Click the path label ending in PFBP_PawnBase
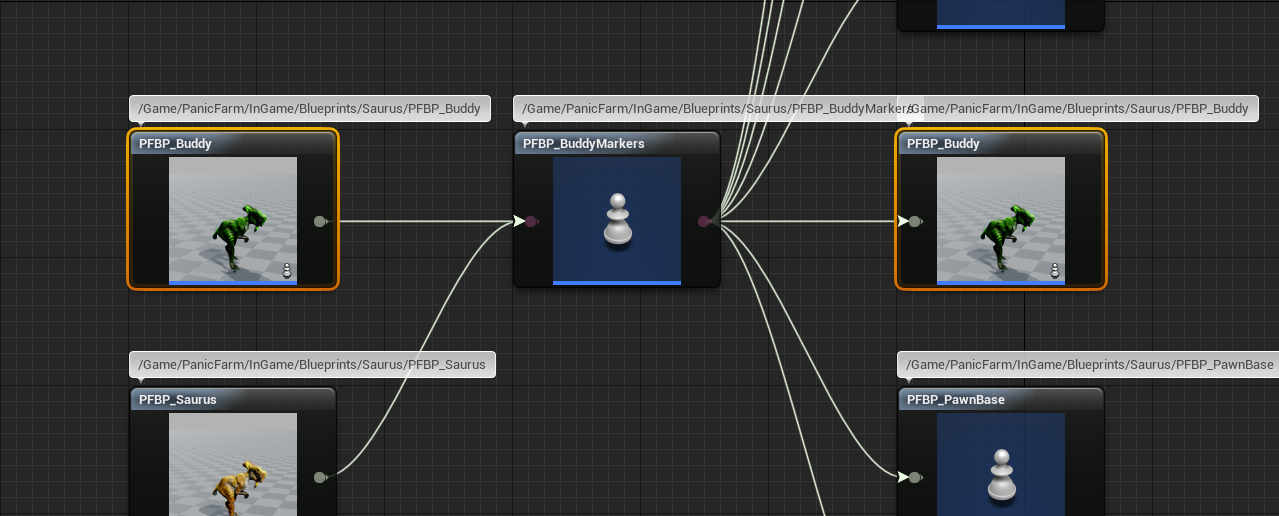This screenshot has height=516, width=1279. tap(1088, 364)
